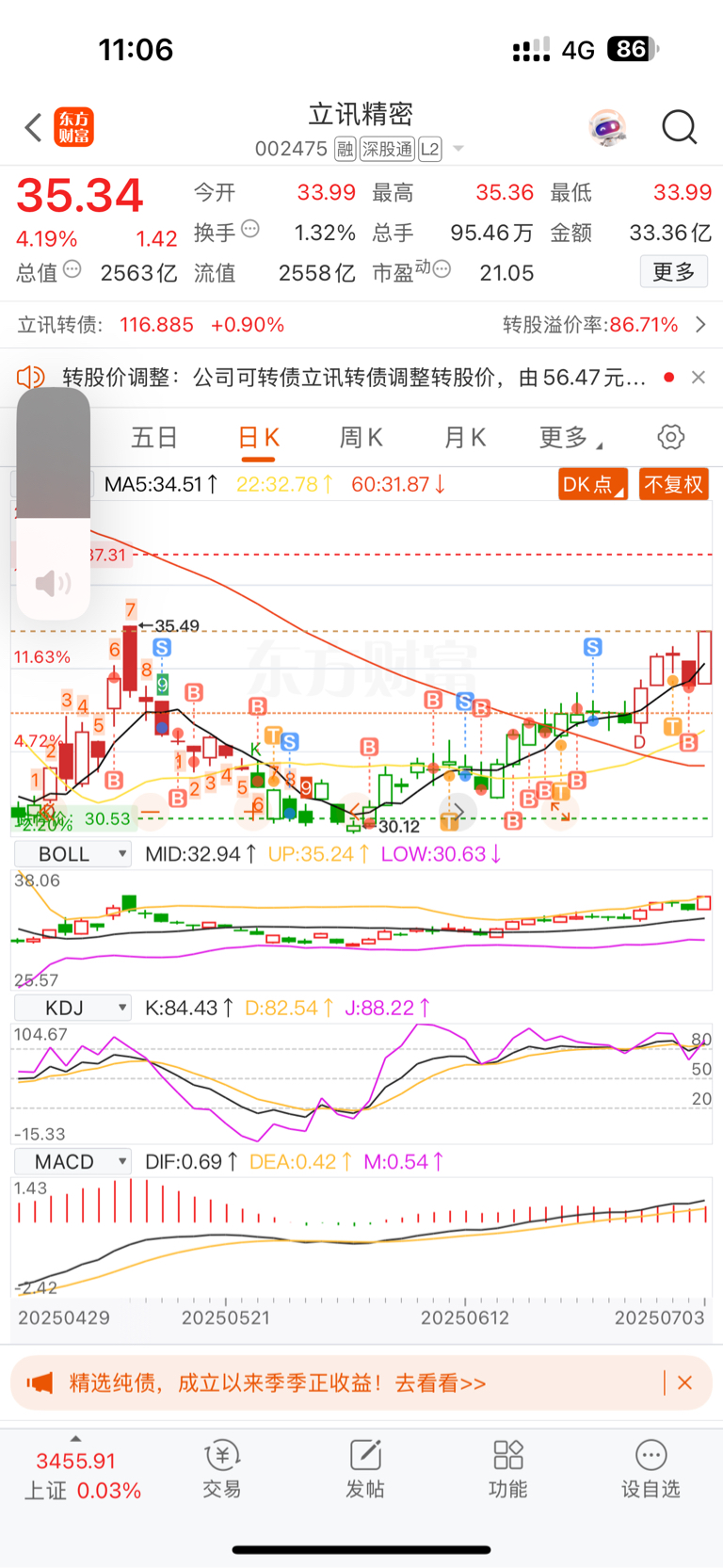Tap the 20250612 date axis label
The height and width of the screenshot is (1568, 723).
click(x=465, y=1317)
